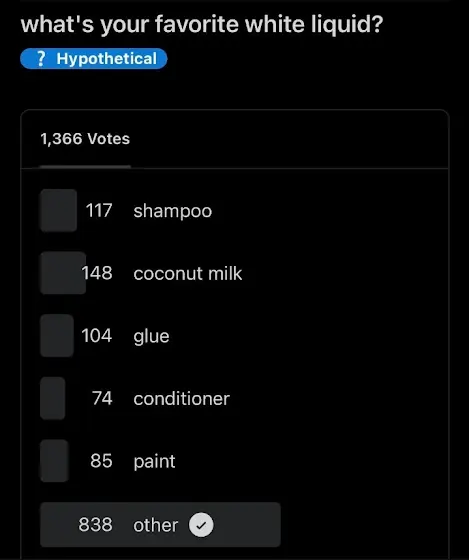Open the 1,366 Votes tab

[x=85, y=139]
